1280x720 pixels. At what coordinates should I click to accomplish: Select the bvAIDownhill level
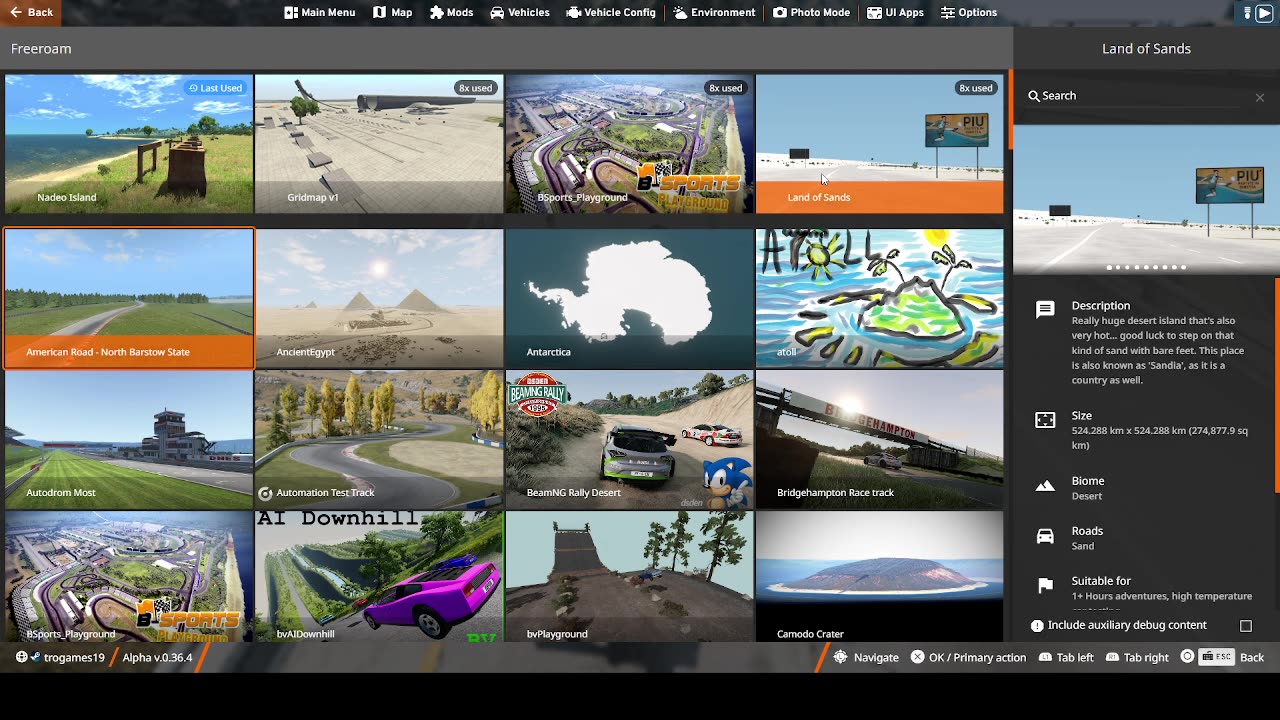click(x=379, y=577)
